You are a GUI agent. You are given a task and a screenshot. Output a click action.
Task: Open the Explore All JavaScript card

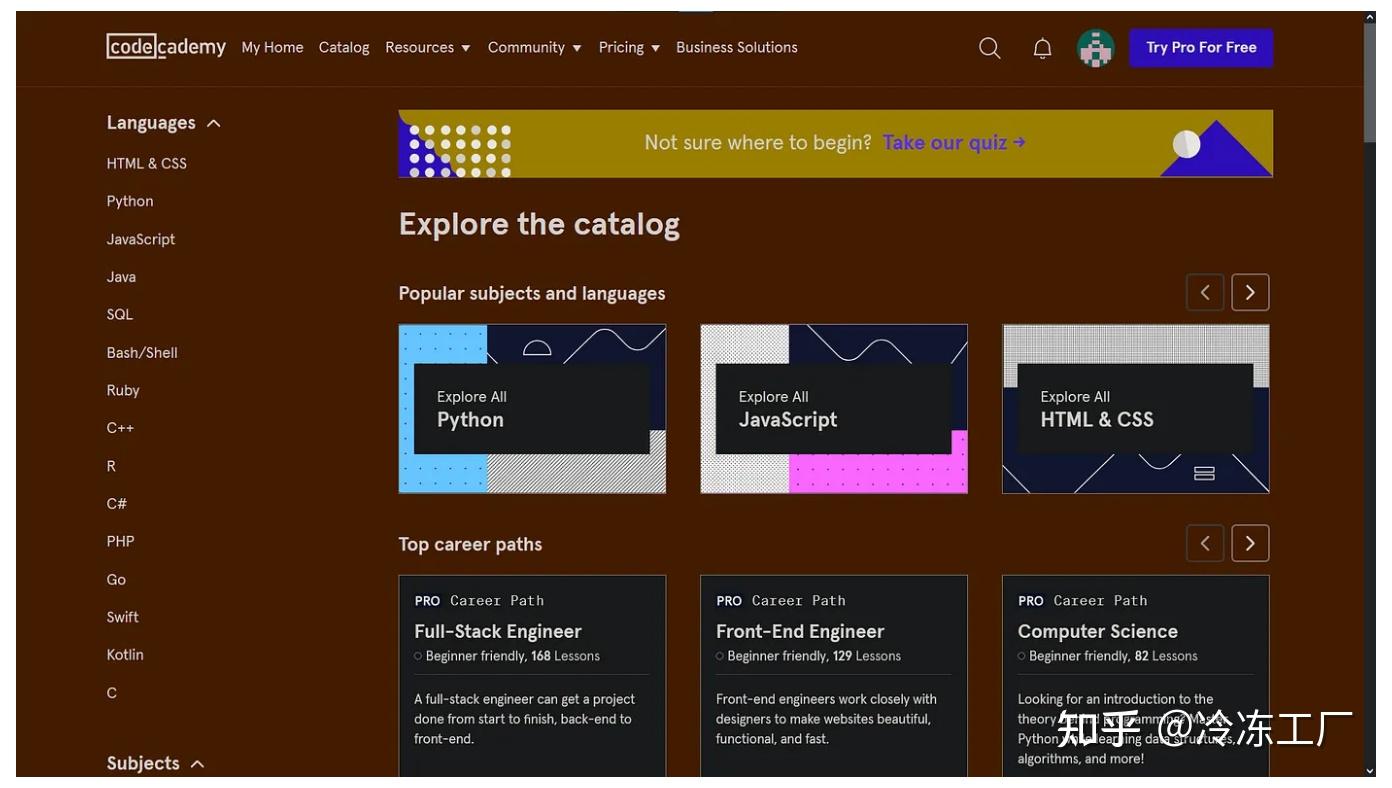point(834,408)
